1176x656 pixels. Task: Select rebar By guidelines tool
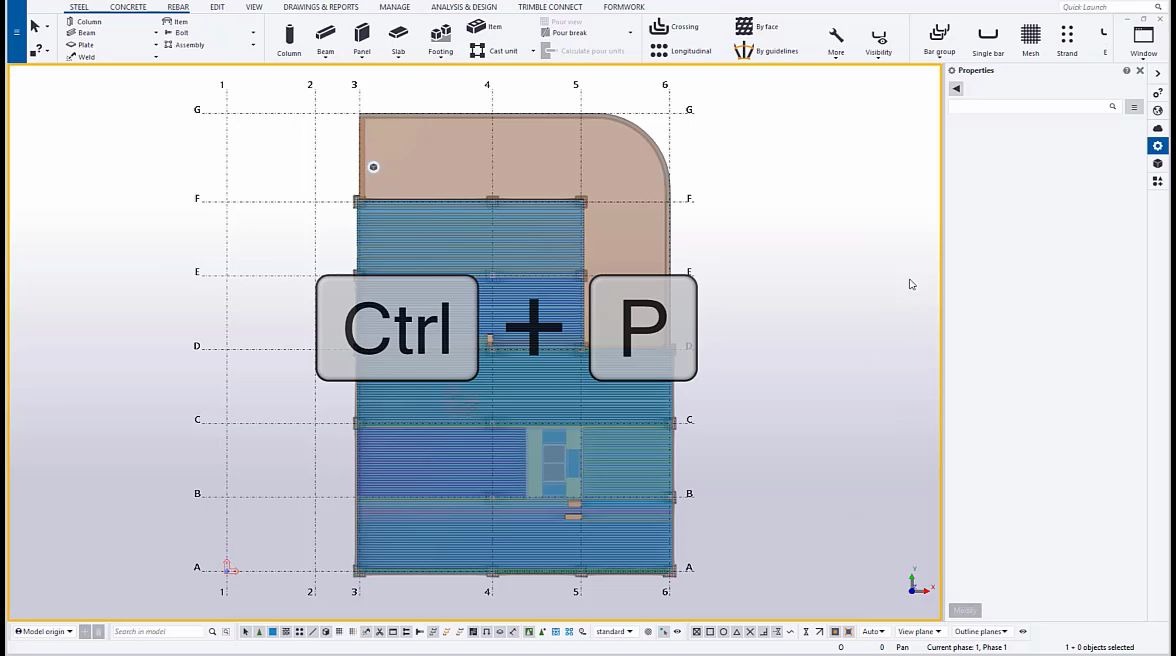(x=766, y=51)
